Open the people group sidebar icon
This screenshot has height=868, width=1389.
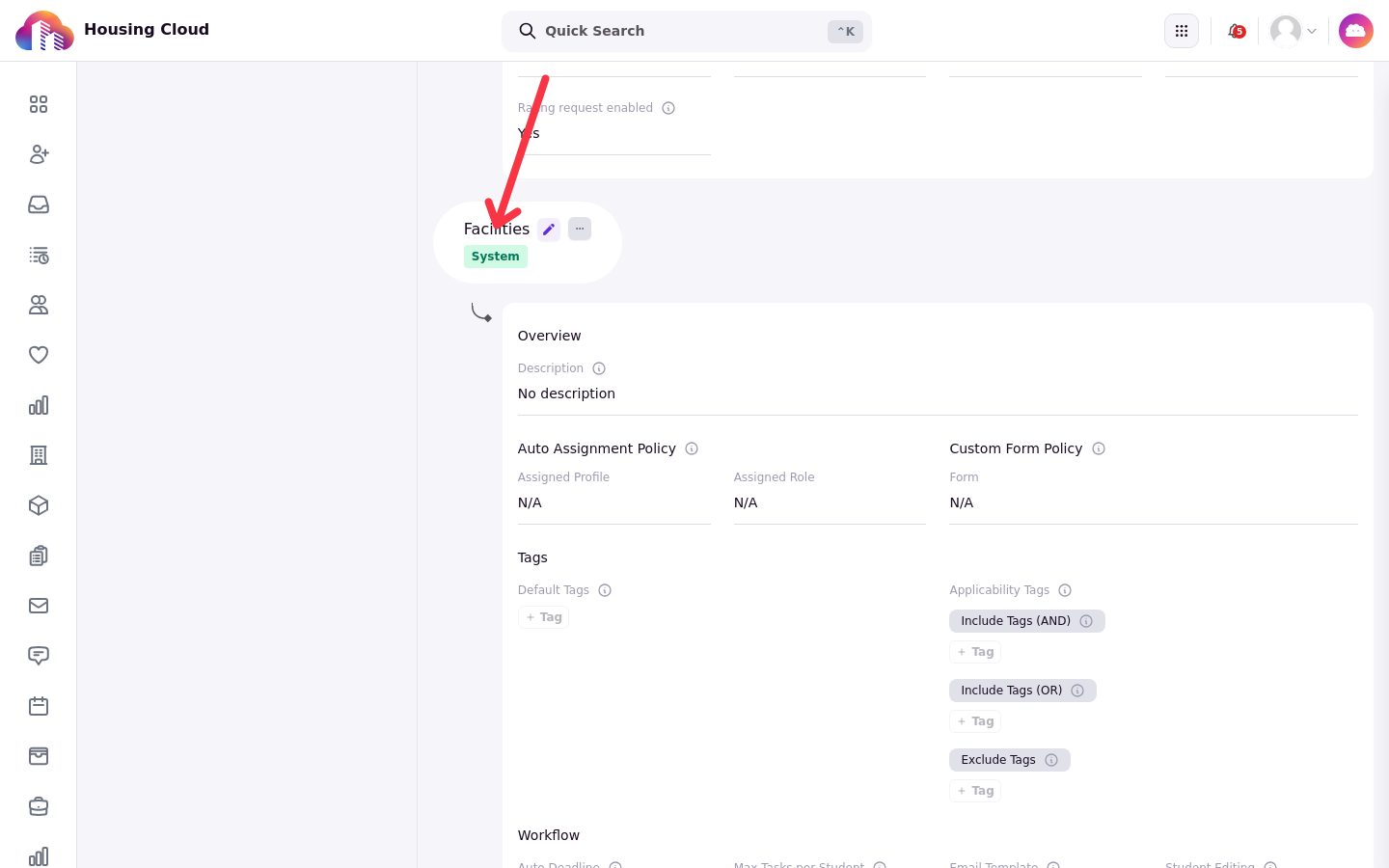(39, 305)
